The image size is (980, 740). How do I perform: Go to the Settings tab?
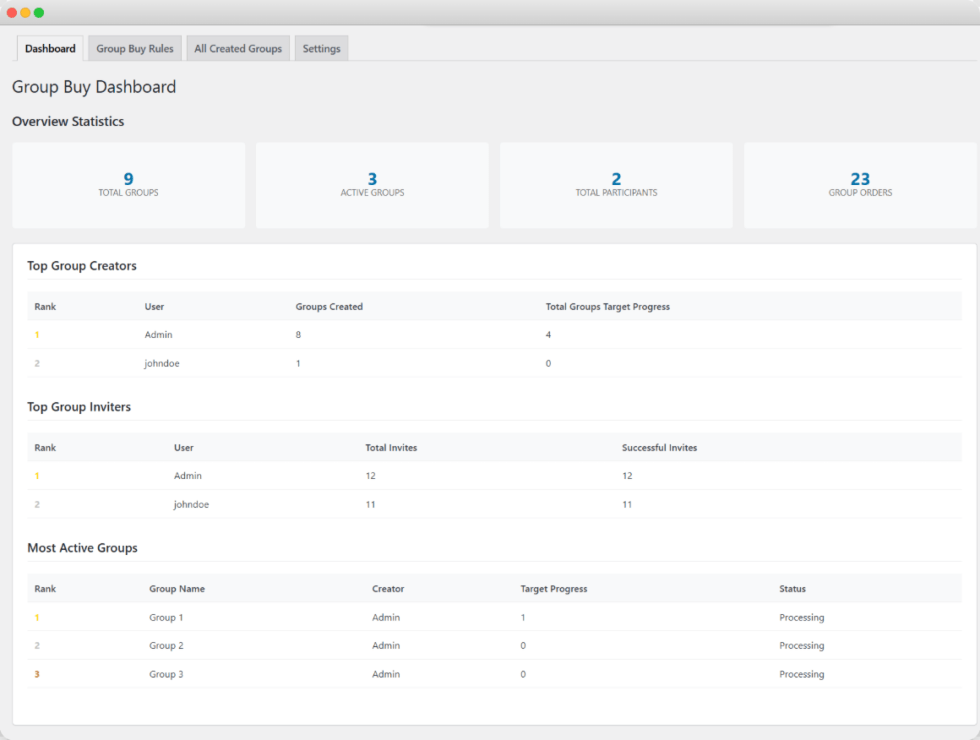(x=321, y=49)
